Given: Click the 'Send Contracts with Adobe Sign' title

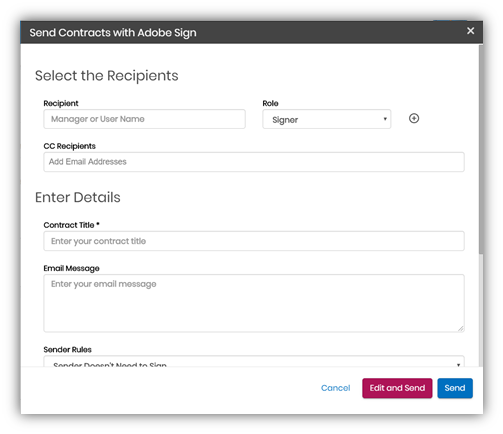Looking at the screenshot, I should click(113, 33).
